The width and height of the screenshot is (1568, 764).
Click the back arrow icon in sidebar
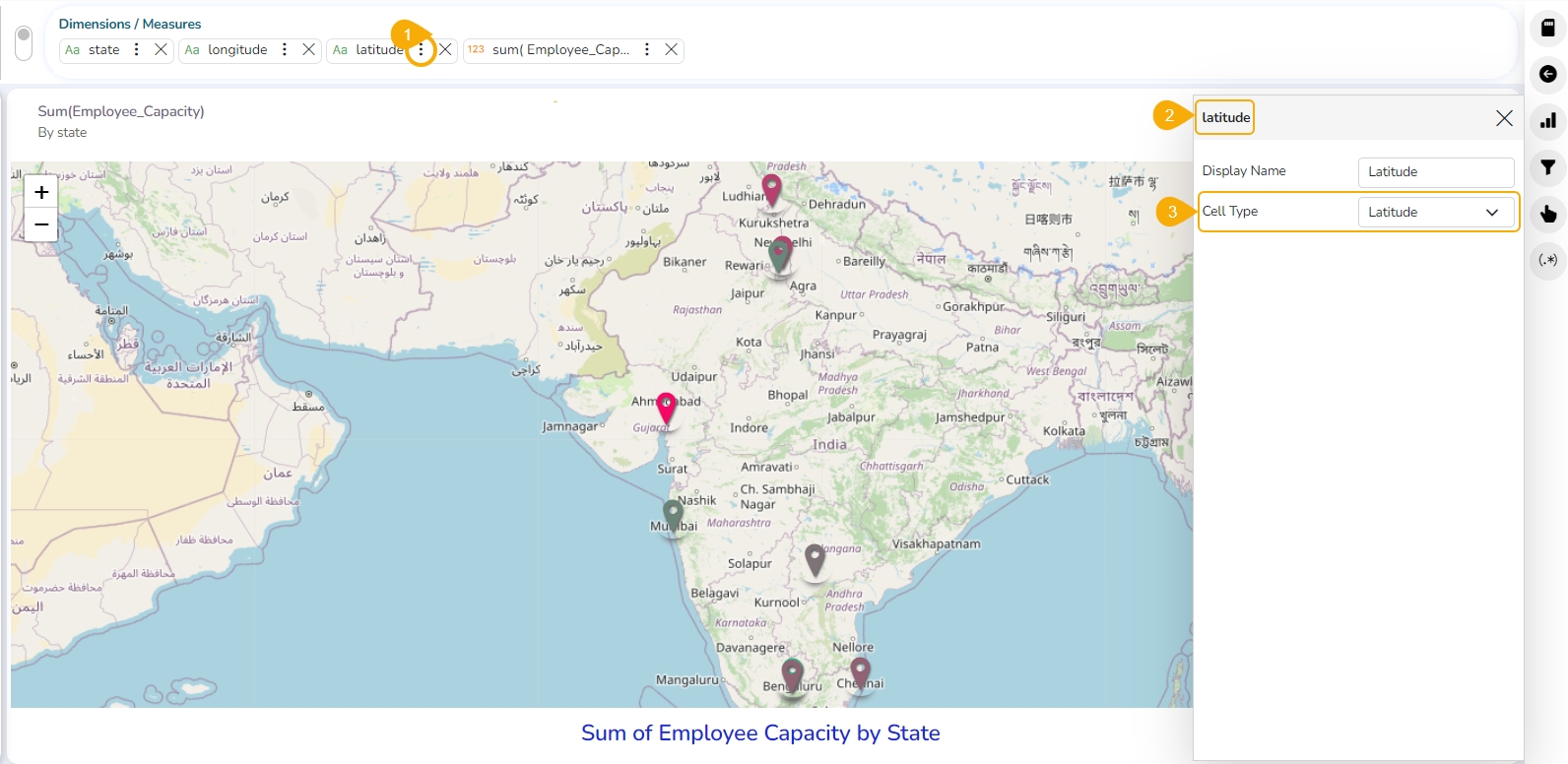1548,75
